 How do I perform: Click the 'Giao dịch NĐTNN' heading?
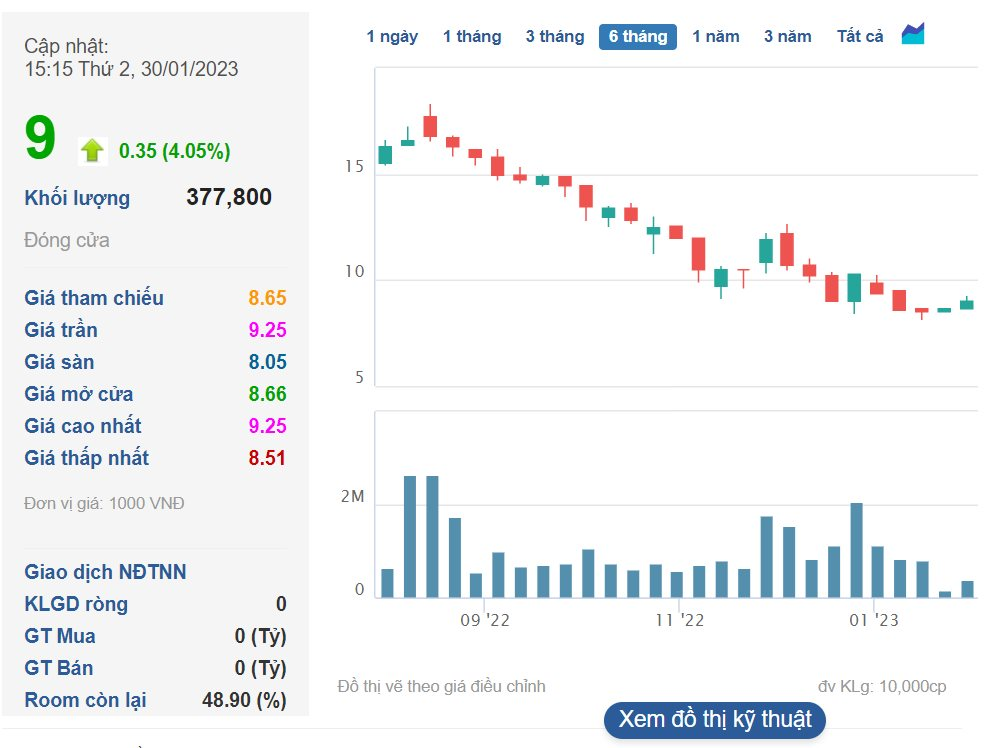tap(105, 572)
